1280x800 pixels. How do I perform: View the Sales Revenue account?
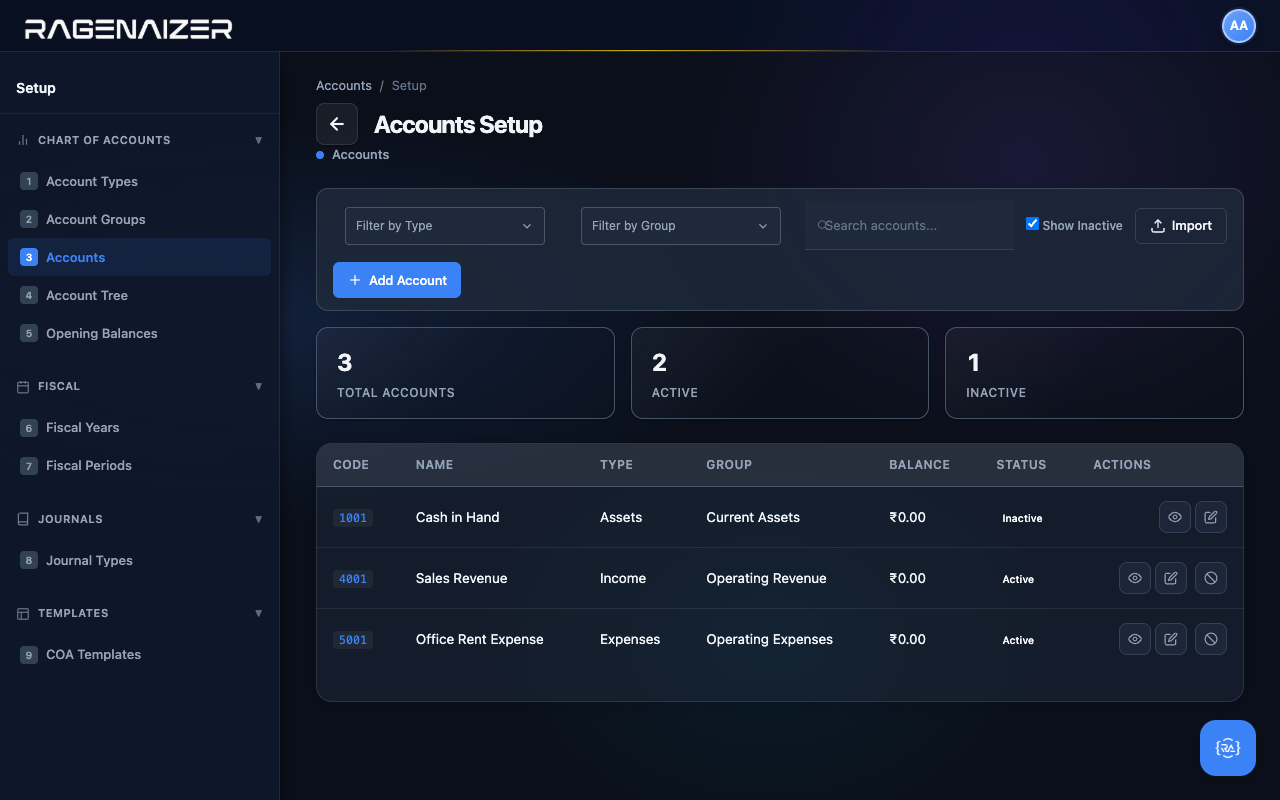[x=1135, y=578]
